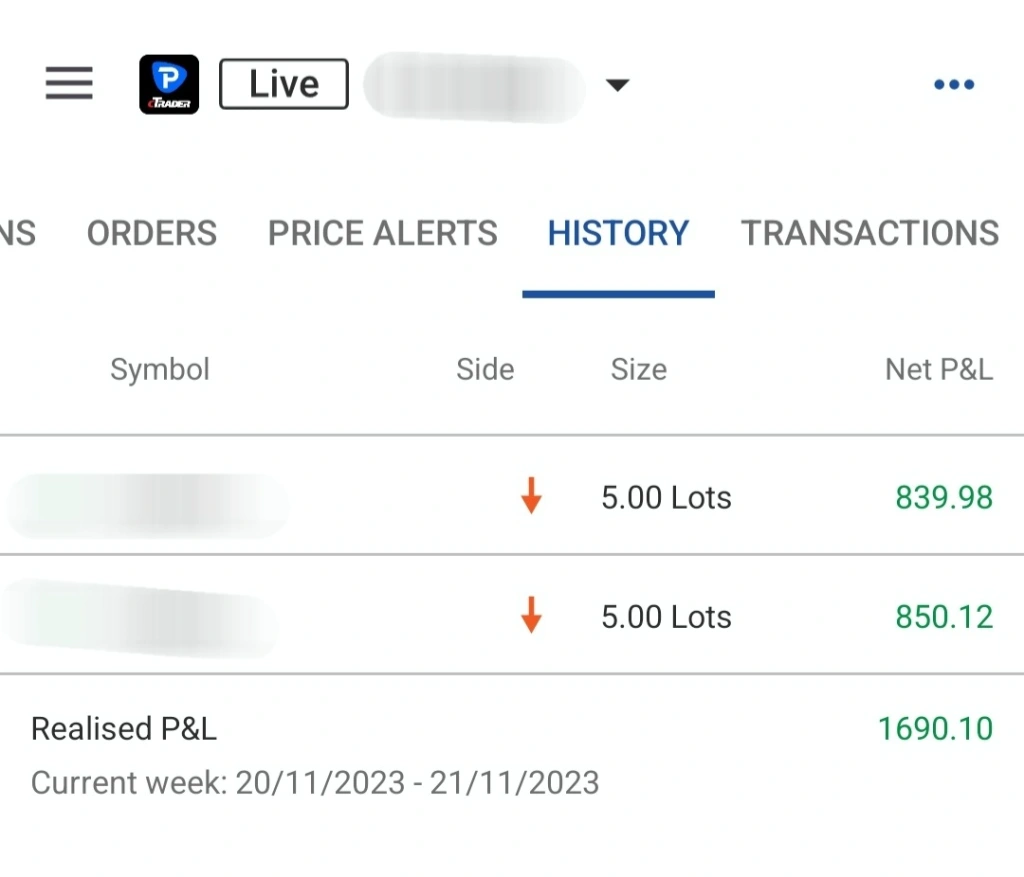1024x877 pixels.
Task: Expand the account selector dropdown arrow
Action: [x=617, y=85]
